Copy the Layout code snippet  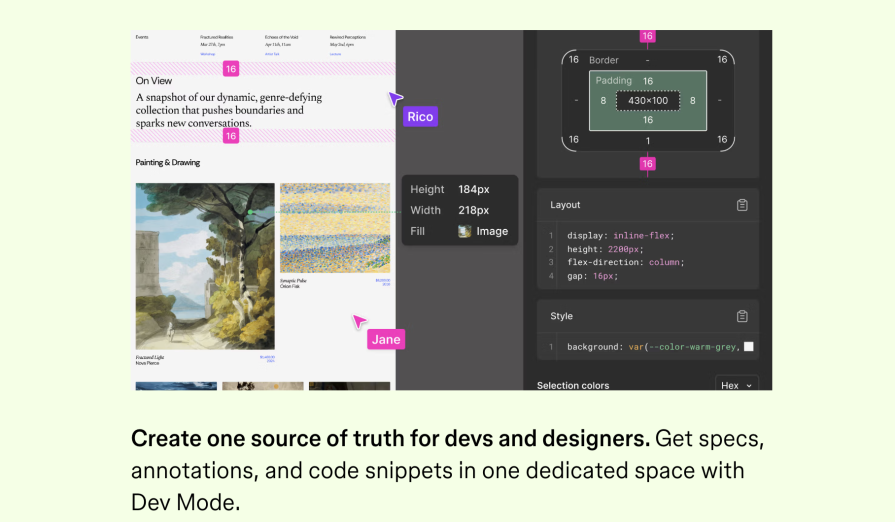coord(742,205)
